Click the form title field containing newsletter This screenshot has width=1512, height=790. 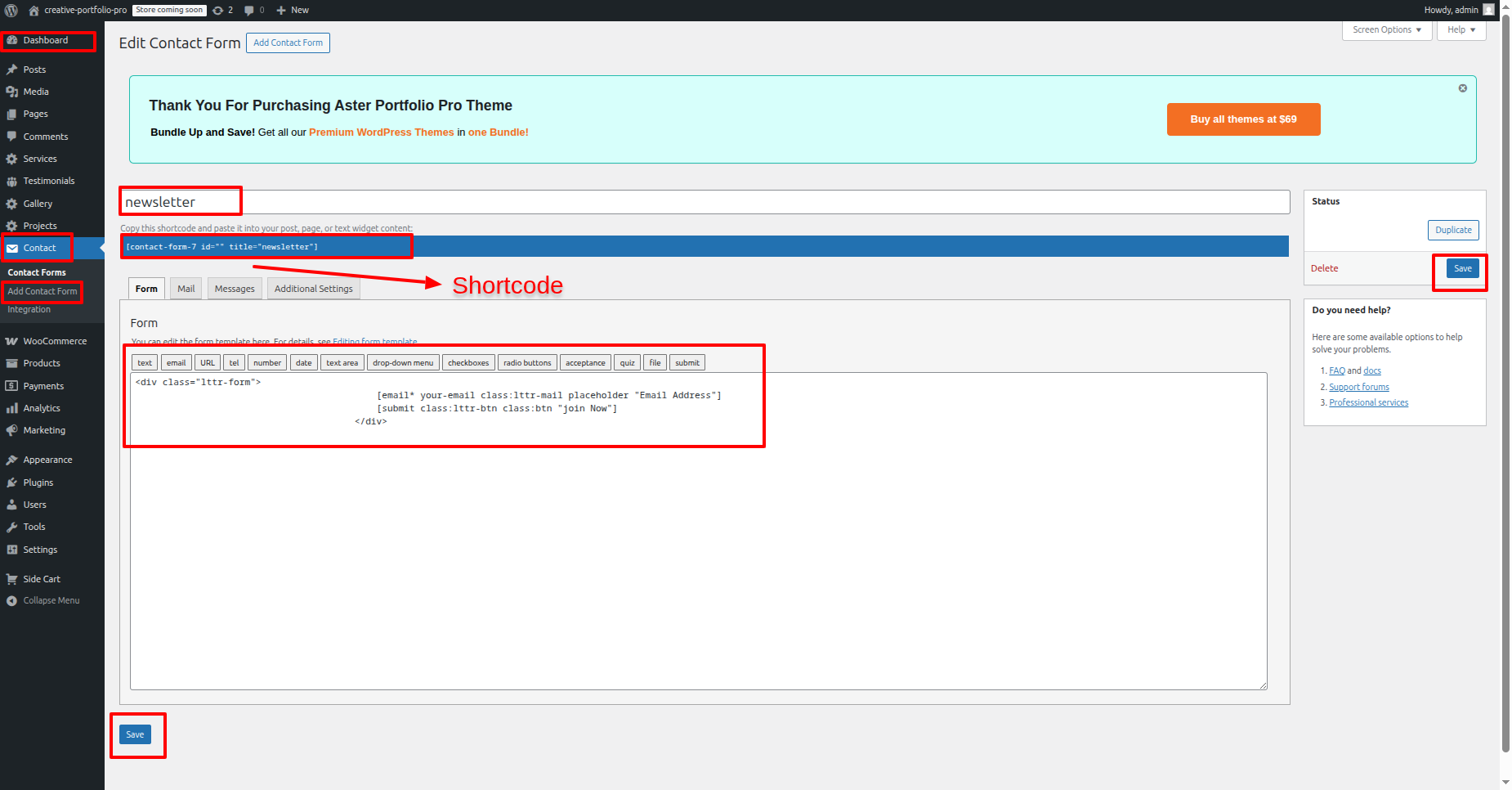coord(703,202)
